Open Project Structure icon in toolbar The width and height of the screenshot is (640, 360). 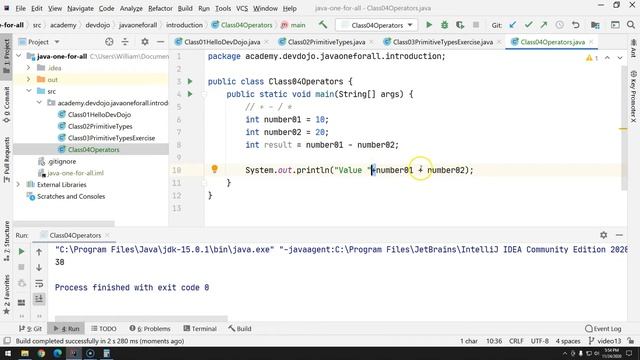tap(596, 25)
